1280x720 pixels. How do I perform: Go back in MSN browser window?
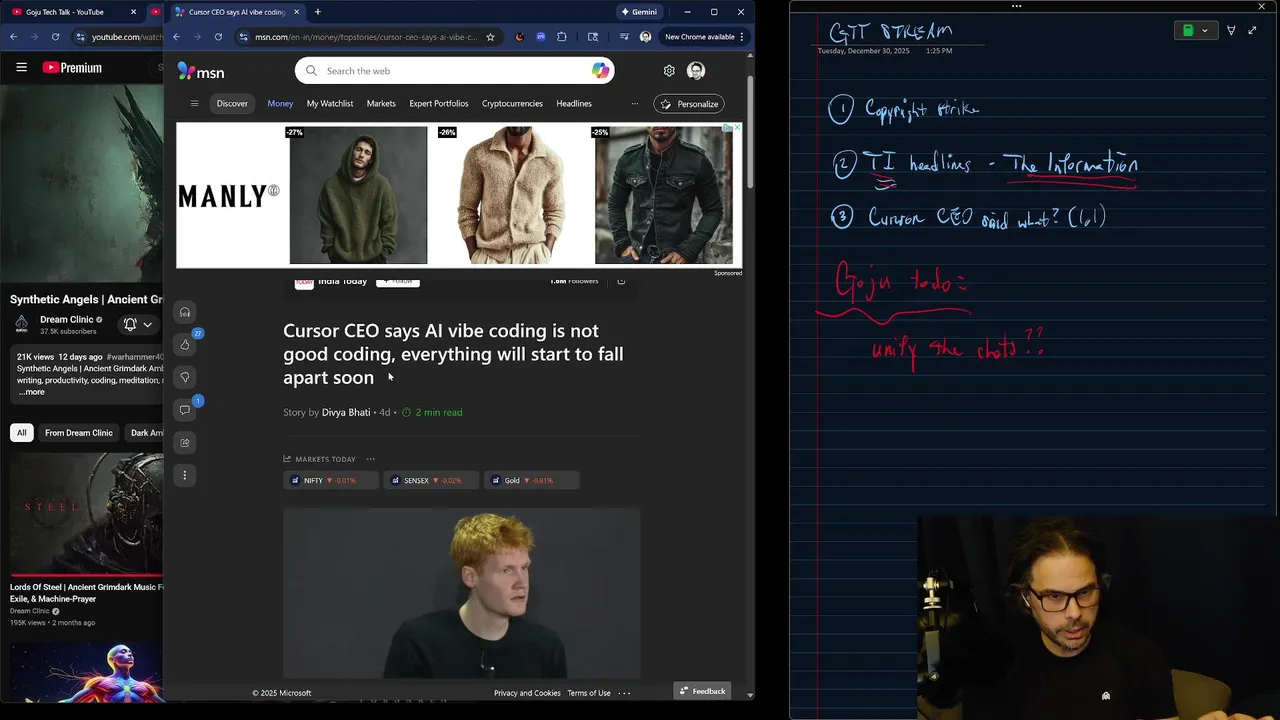pos(177,37)
